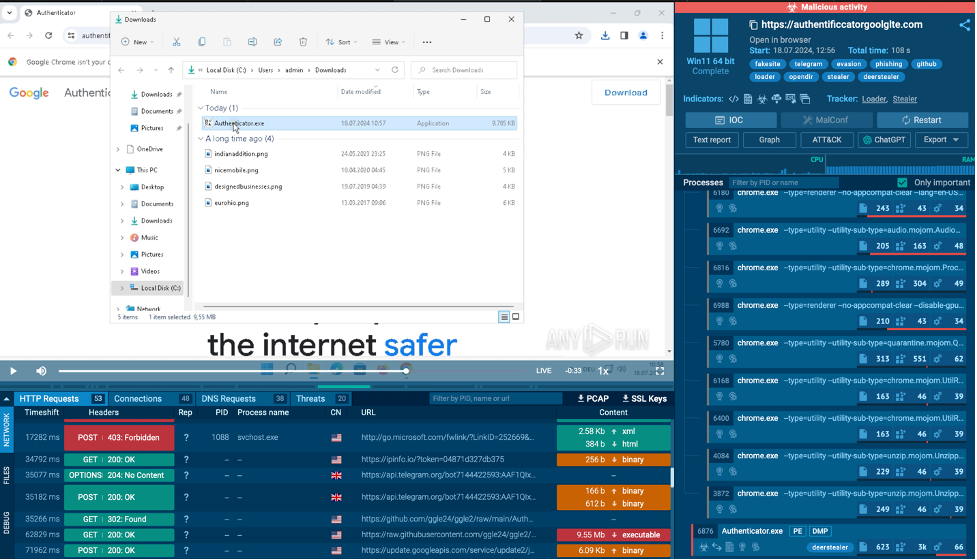
Task: Open the New dropdown in Downloads window
Action: coord(138,42)
